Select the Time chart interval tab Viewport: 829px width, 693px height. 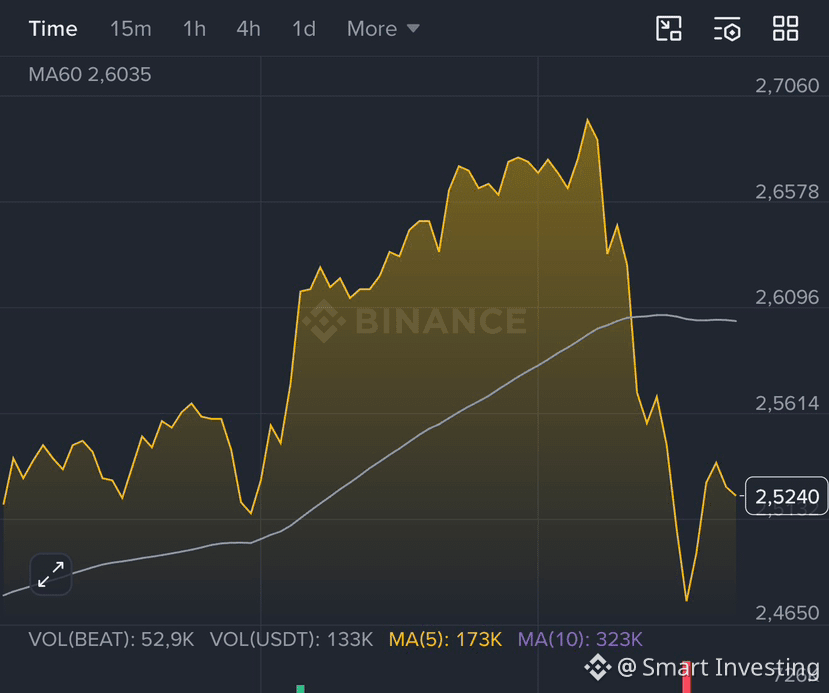click(53, 29)
